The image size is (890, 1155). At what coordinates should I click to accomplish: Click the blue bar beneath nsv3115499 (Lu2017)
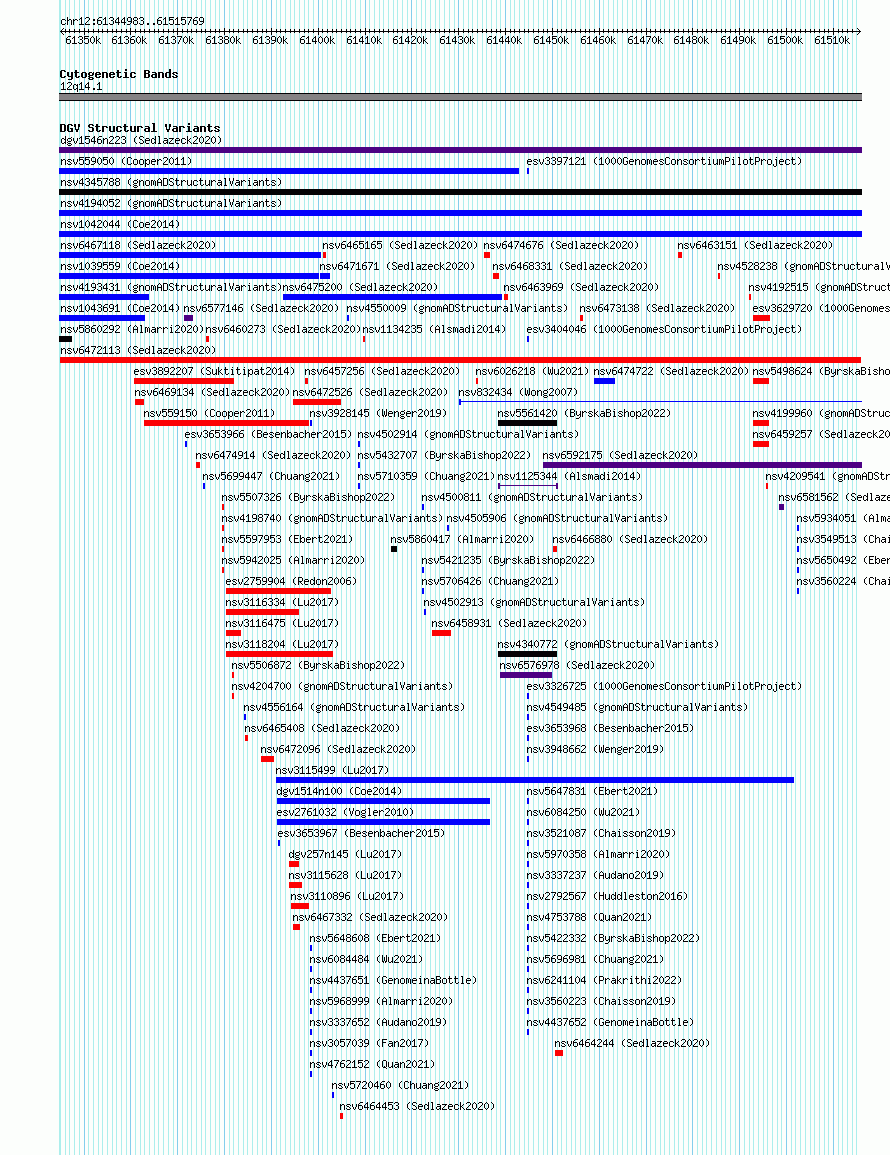(535, 780)
